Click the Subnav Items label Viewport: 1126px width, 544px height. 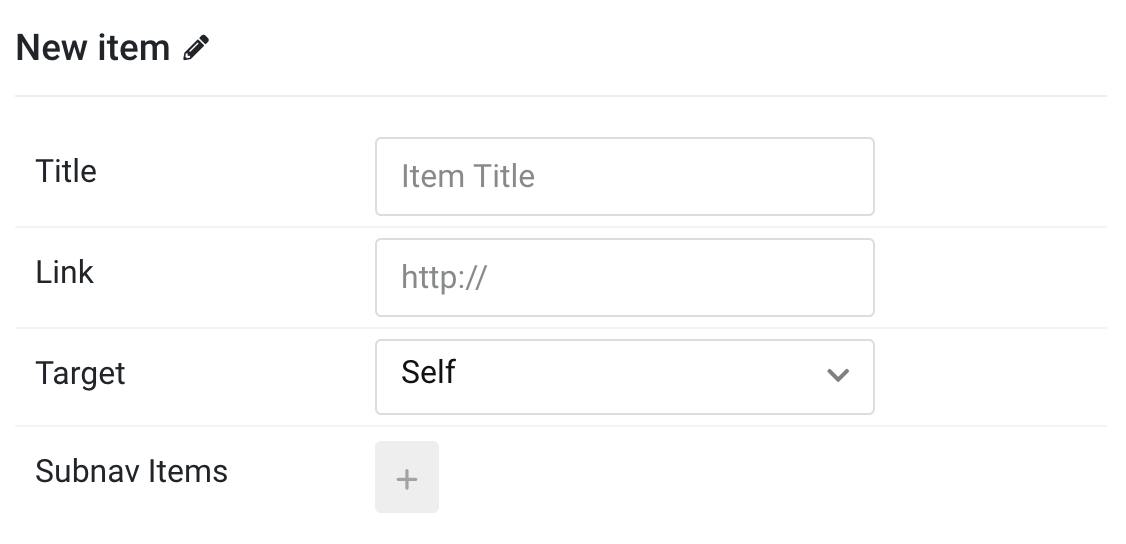click(x=131, y=472)
